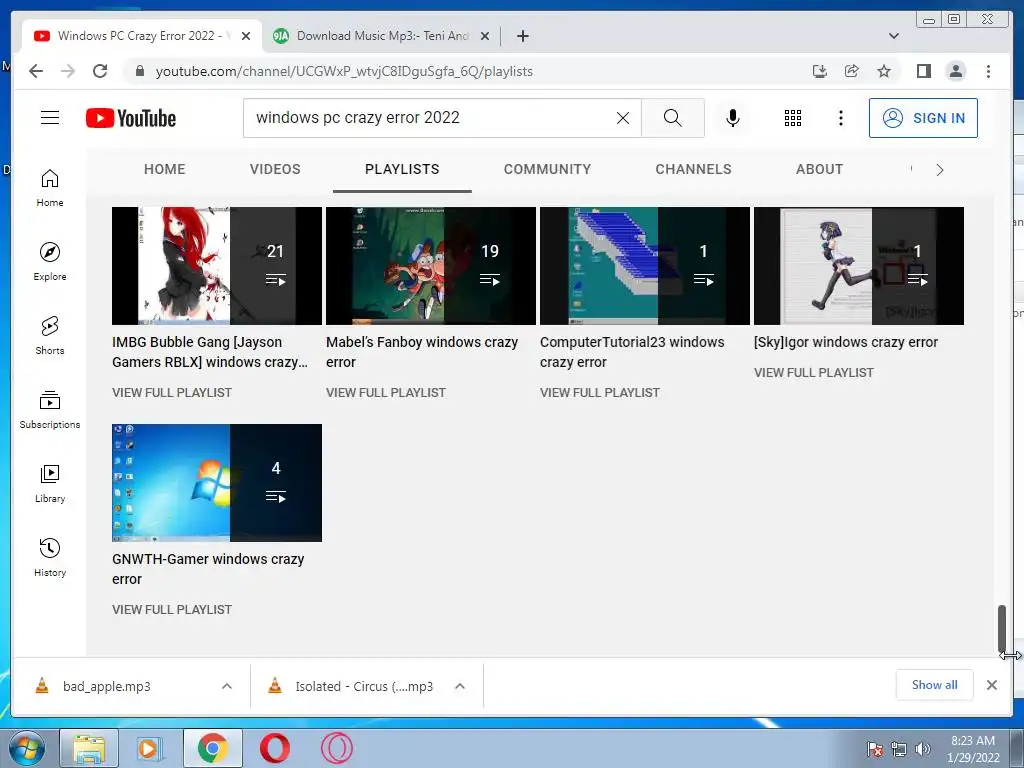The image size is (1024, 768).
Task: Open Shorts in the sidebar
Action: click(50, 336)
